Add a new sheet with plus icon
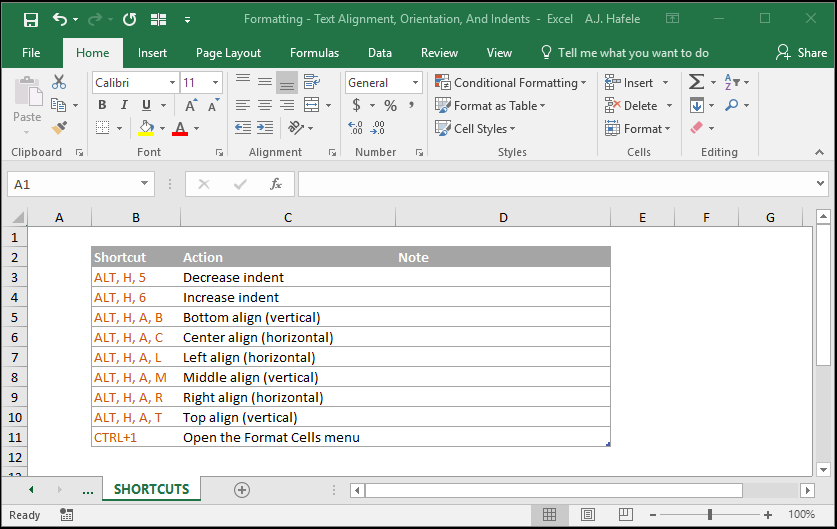The width and height of the screenshot is (837, 529). click(242, 489)
